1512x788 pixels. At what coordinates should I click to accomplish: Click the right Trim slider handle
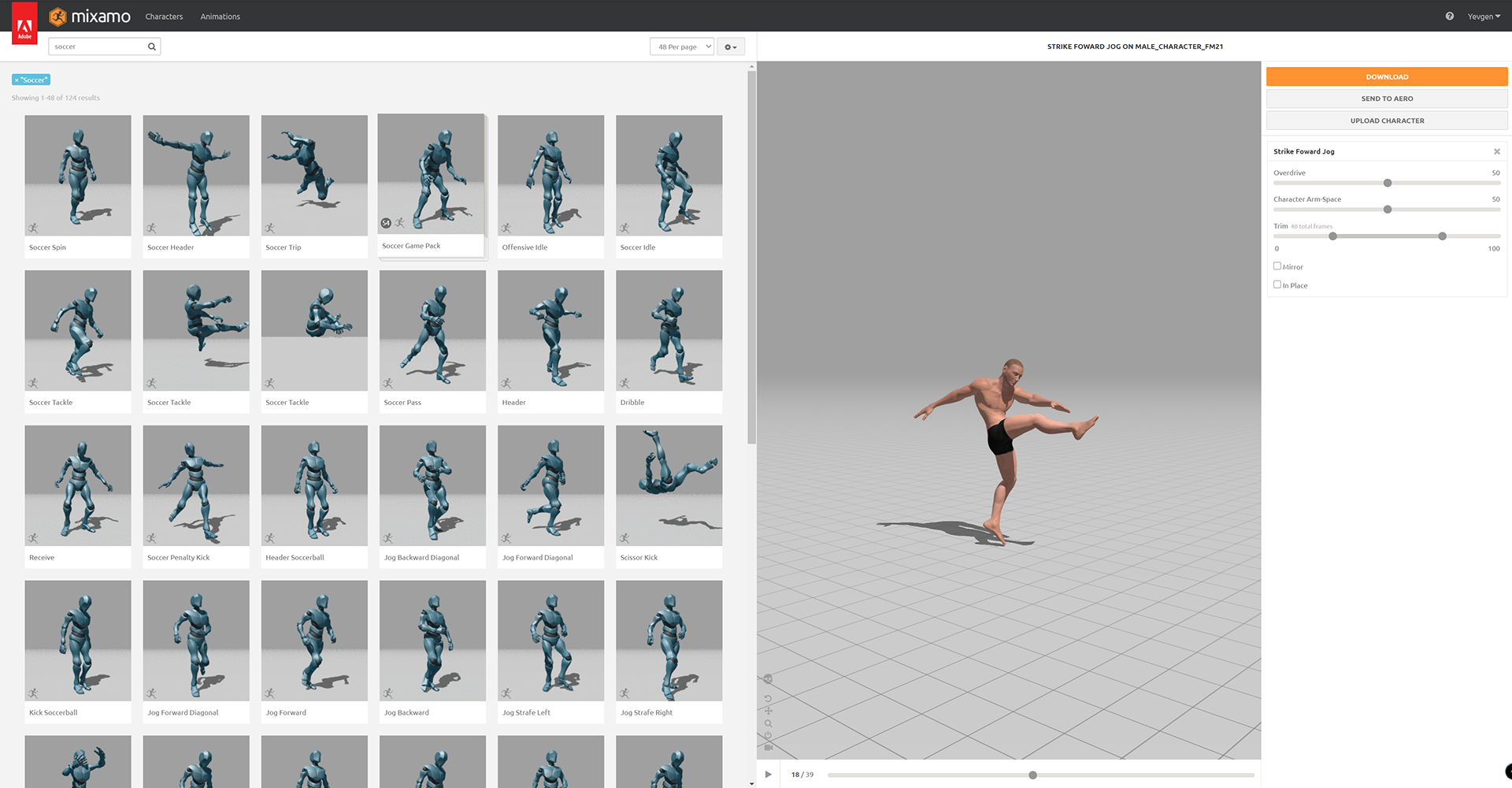click(1442, 236)
